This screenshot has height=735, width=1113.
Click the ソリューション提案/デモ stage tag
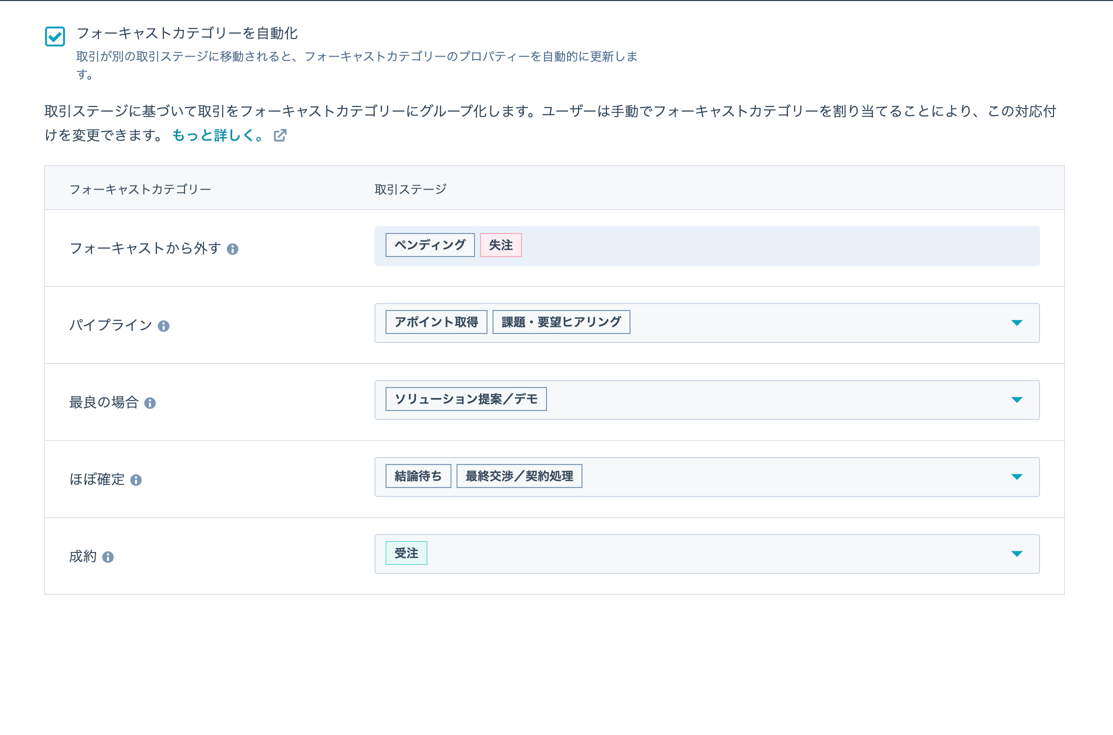466,399
